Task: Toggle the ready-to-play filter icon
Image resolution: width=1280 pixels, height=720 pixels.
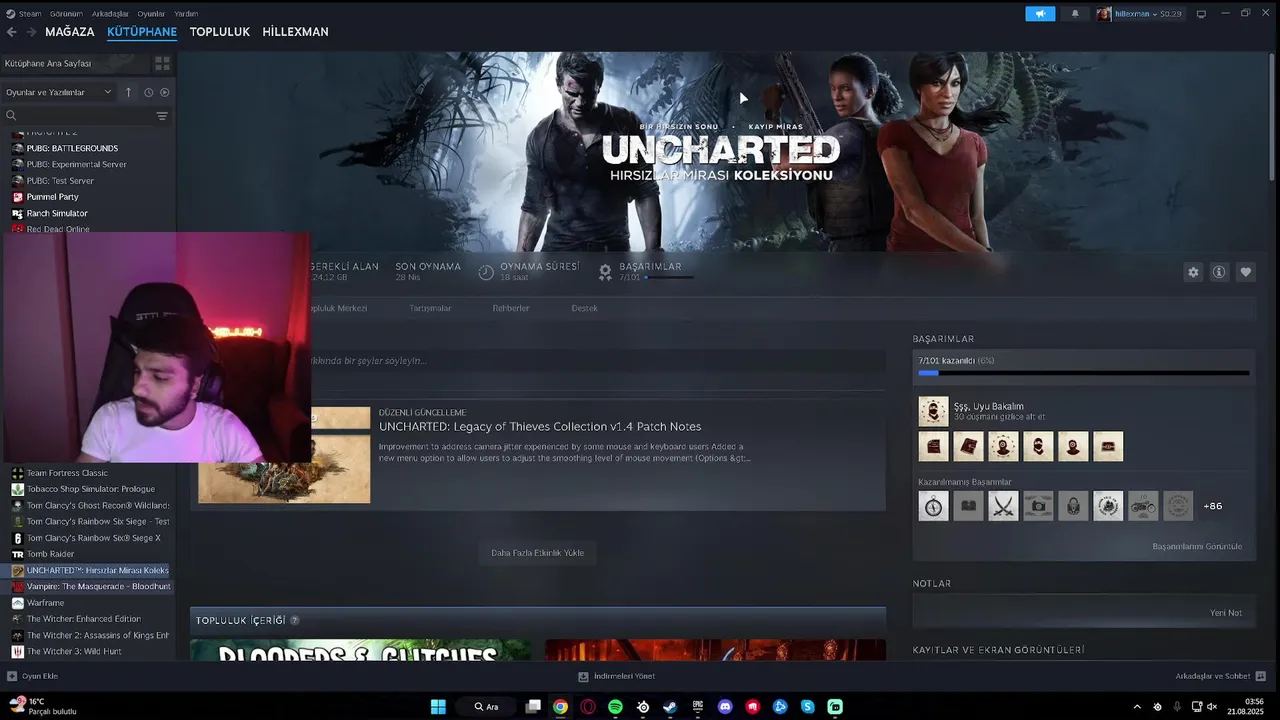Action: tap(165, 92)
